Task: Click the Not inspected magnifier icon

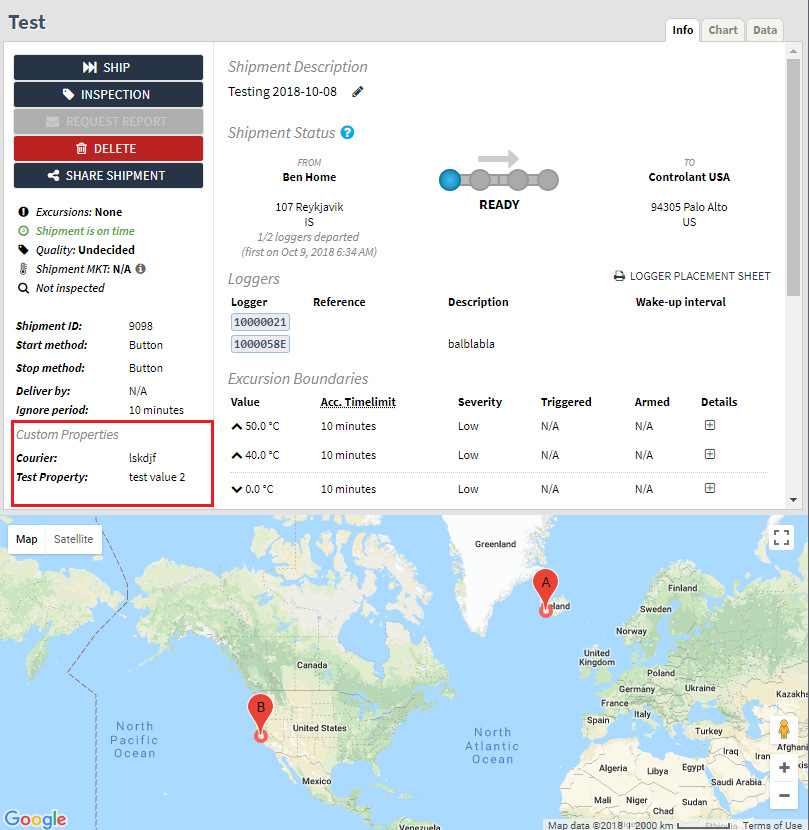Action: [23, 288]
